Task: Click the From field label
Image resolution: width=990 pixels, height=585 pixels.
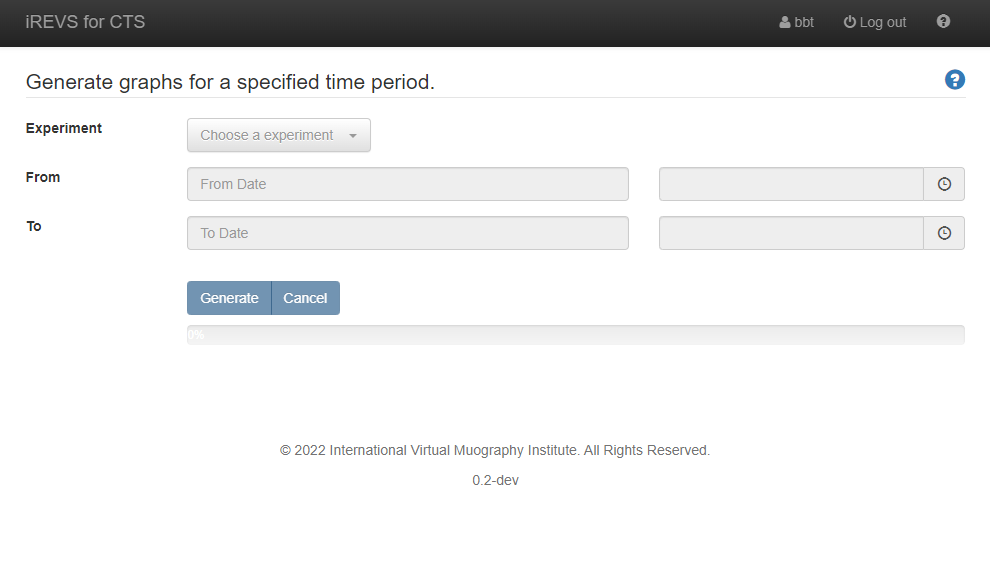Action: tap(43, 177)
